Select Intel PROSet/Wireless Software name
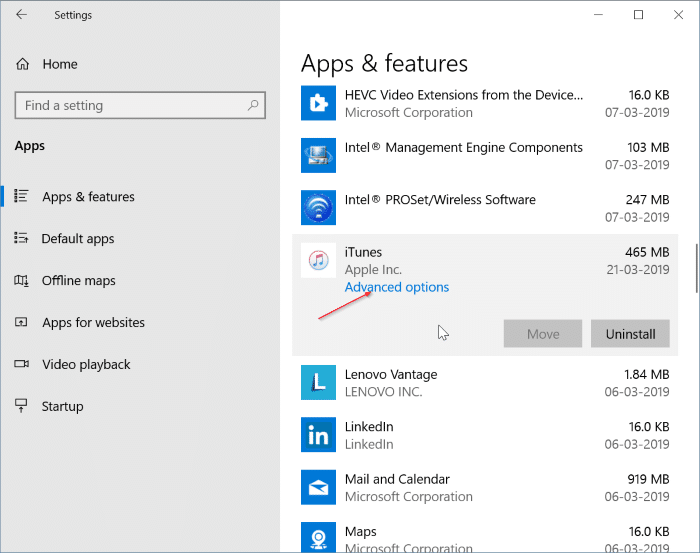The image size is (700, 553). click(x=440, y=200)
